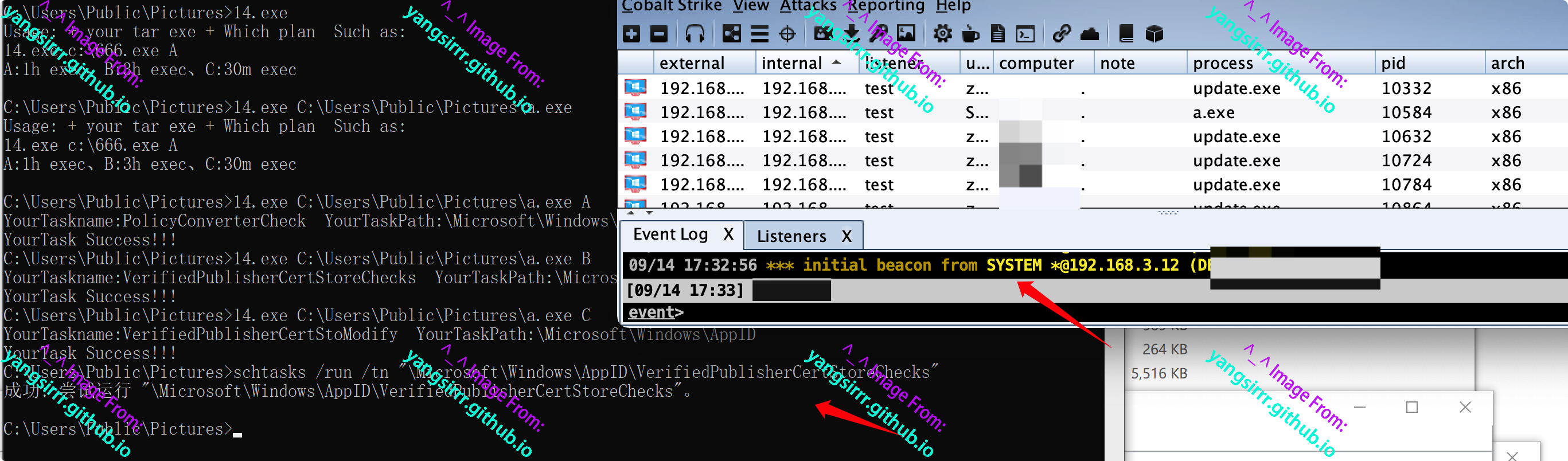Sort sessions by process column header
The width and height of the screenshot is (1568, 461).
coord(1281,63)
